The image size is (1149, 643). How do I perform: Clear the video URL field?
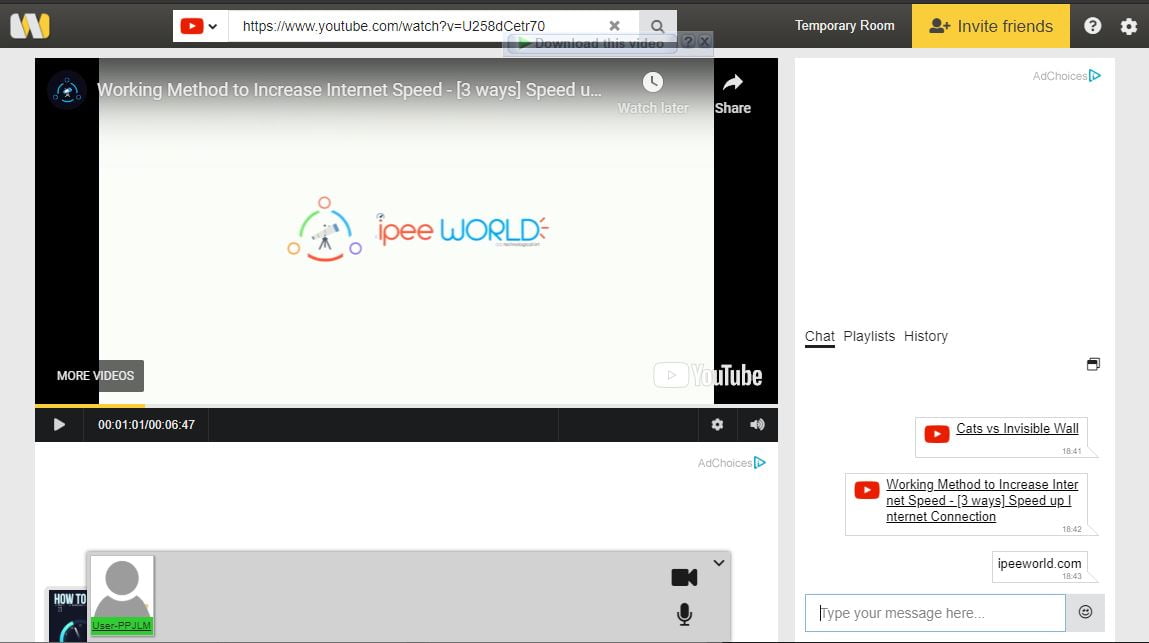[614, 26]
